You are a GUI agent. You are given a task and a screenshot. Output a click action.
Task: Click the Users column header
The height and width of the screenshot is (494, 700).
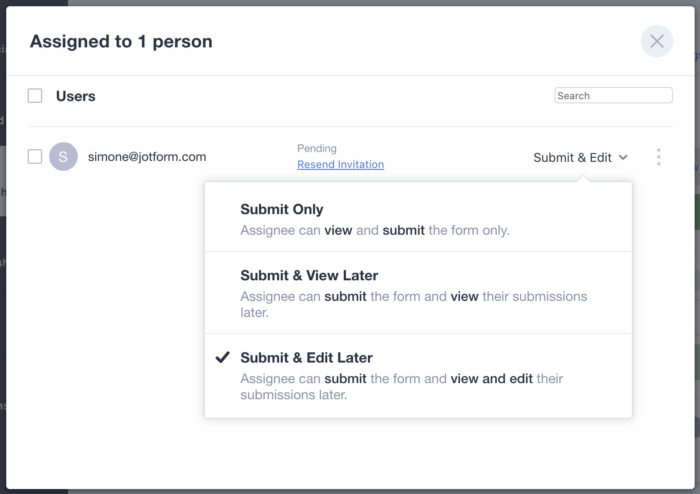tap(76, 96)
